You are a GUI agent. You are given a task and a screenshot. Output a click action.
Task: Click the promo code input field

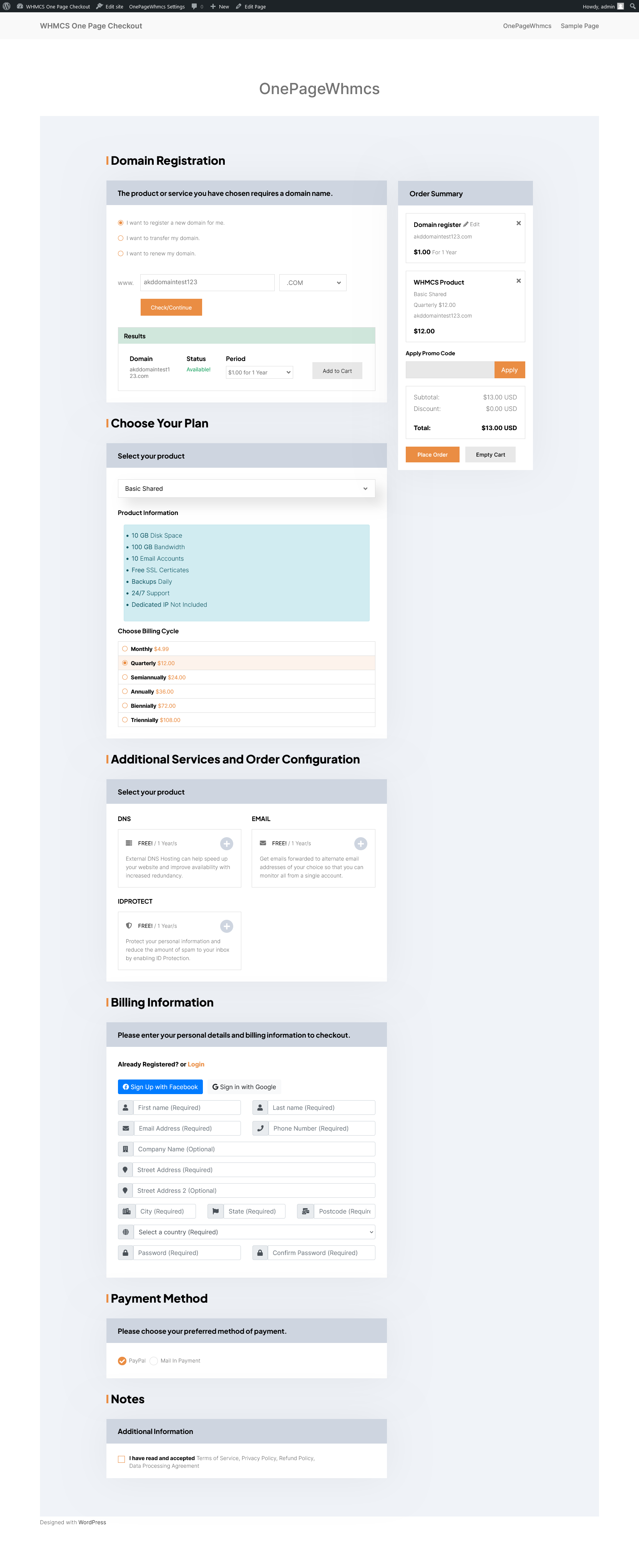(450, 369)
